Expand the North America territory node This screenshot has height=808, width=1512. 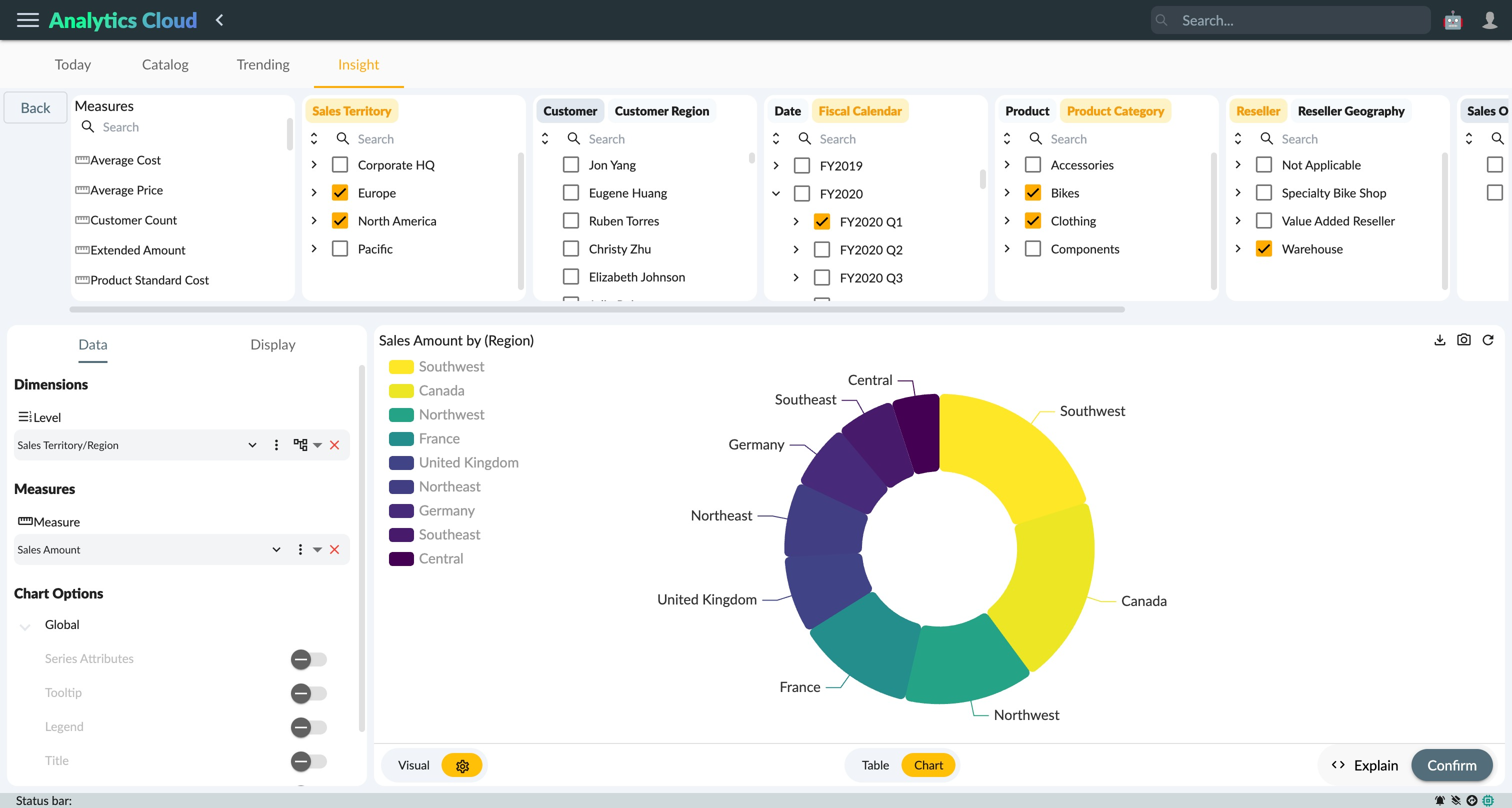click(314, 220)
